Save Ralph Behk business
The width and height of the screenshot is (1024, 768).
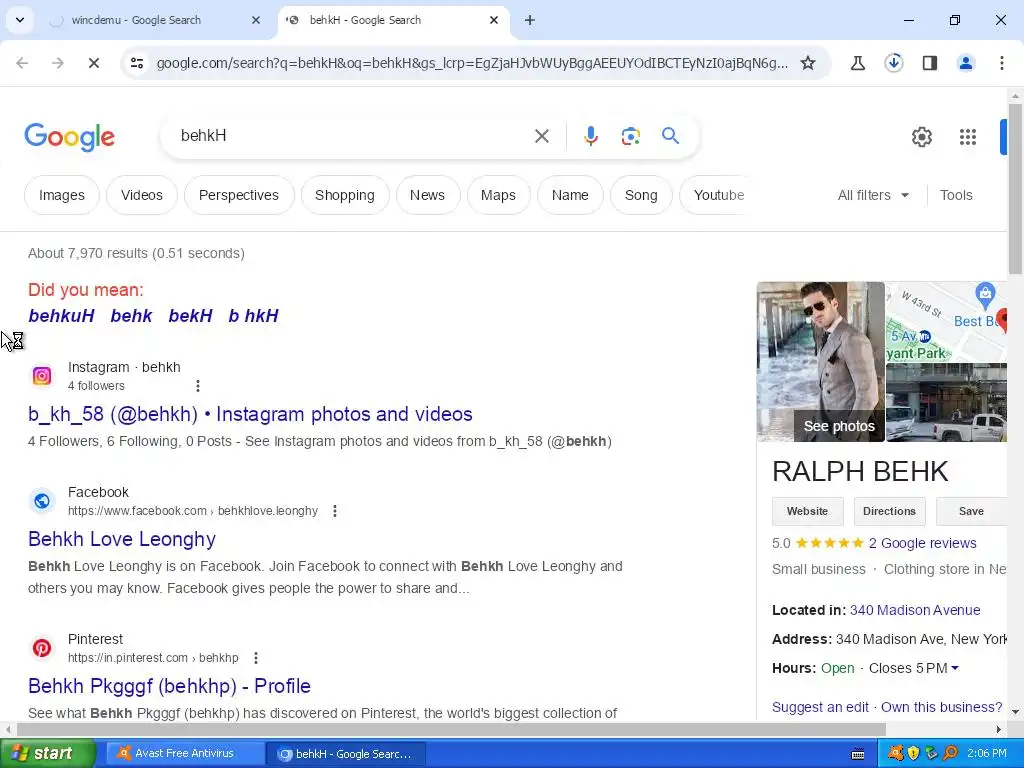pos(971,511)
